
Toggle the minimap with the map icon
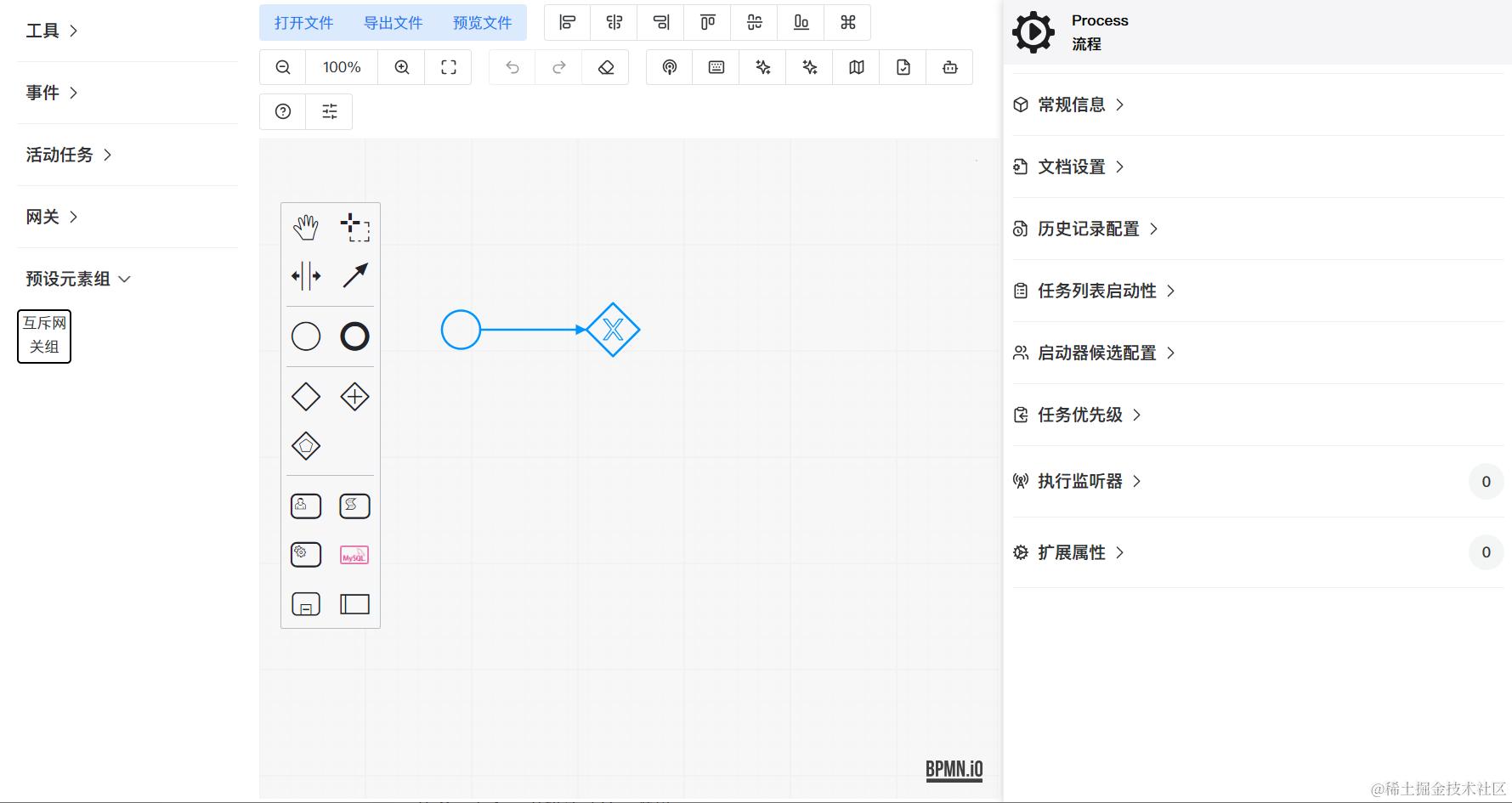point(857,67)
